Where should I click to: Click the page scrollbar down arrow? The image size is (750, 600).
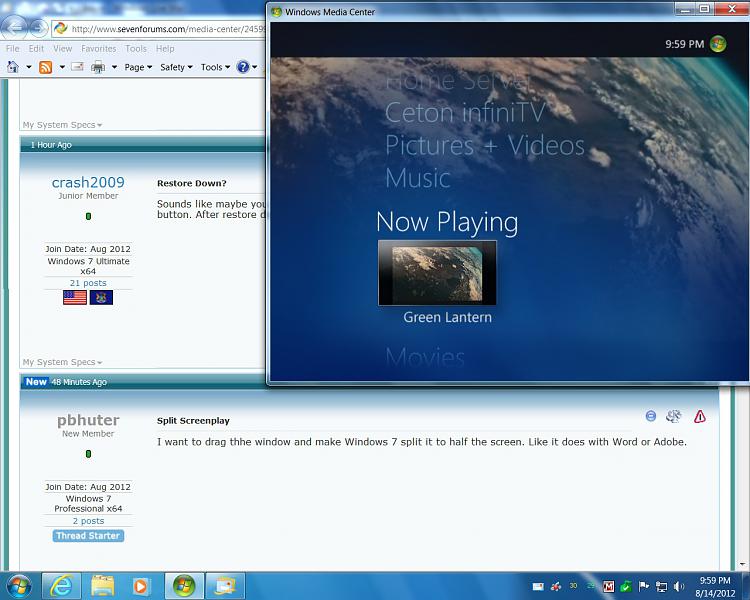(x=743, y=565)
